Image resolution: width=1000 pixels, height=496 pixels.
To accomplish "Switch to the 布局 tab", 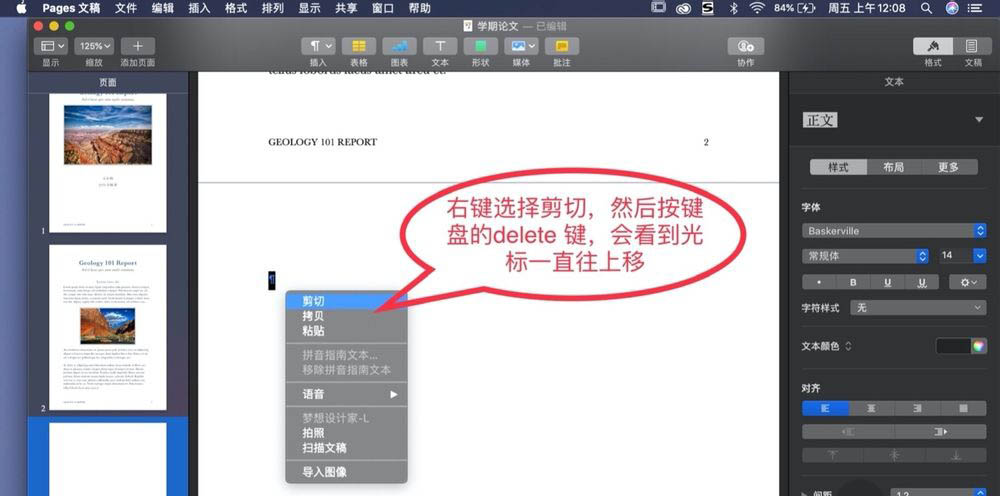I will (x=894, y=167).
